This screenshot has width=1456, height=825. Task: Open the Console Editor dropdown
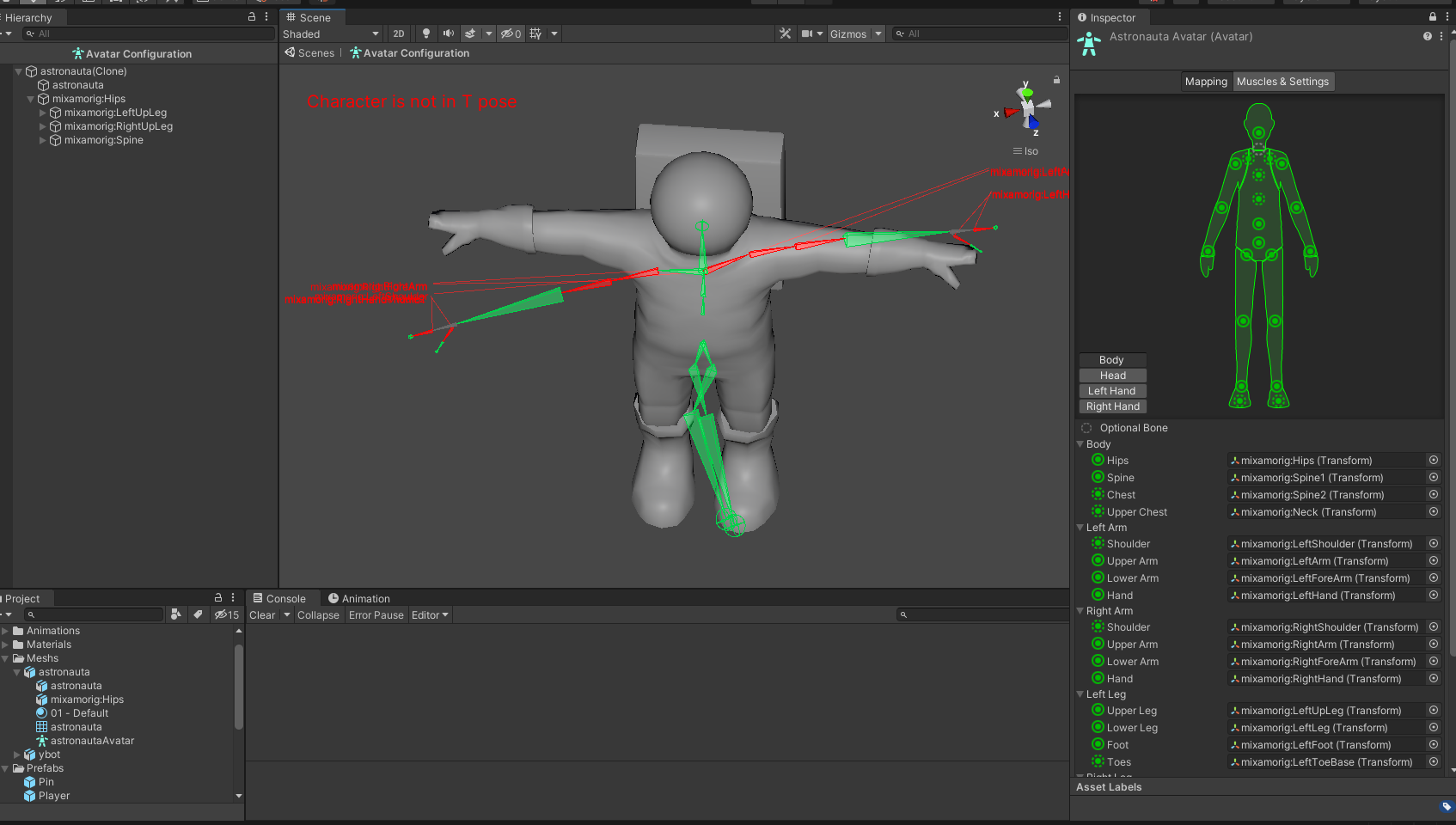coord(430,614)
